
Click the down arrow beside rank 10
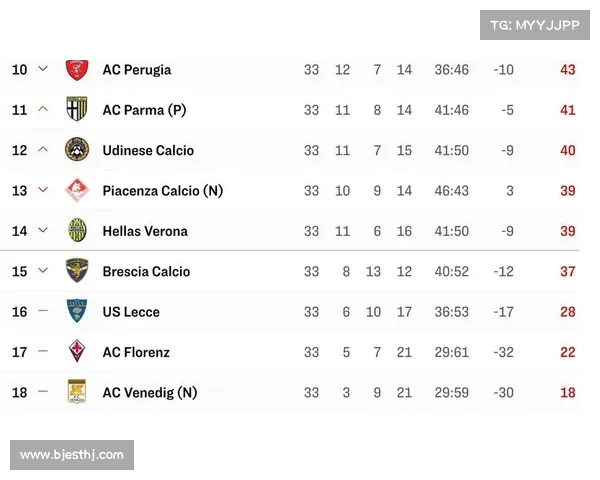tap(43, 69)
